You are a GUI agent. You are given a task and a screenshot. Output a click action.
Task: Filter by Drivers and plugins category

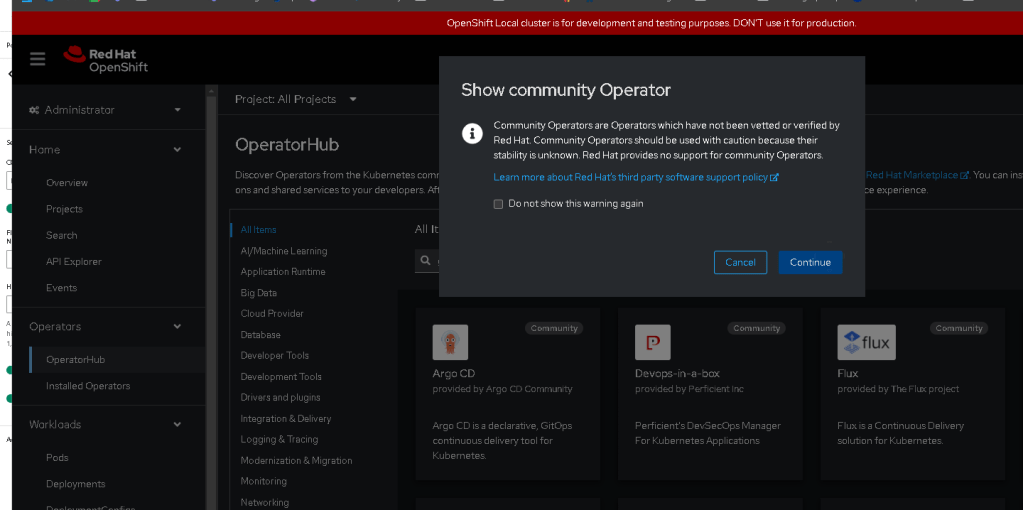click(280, 397)
